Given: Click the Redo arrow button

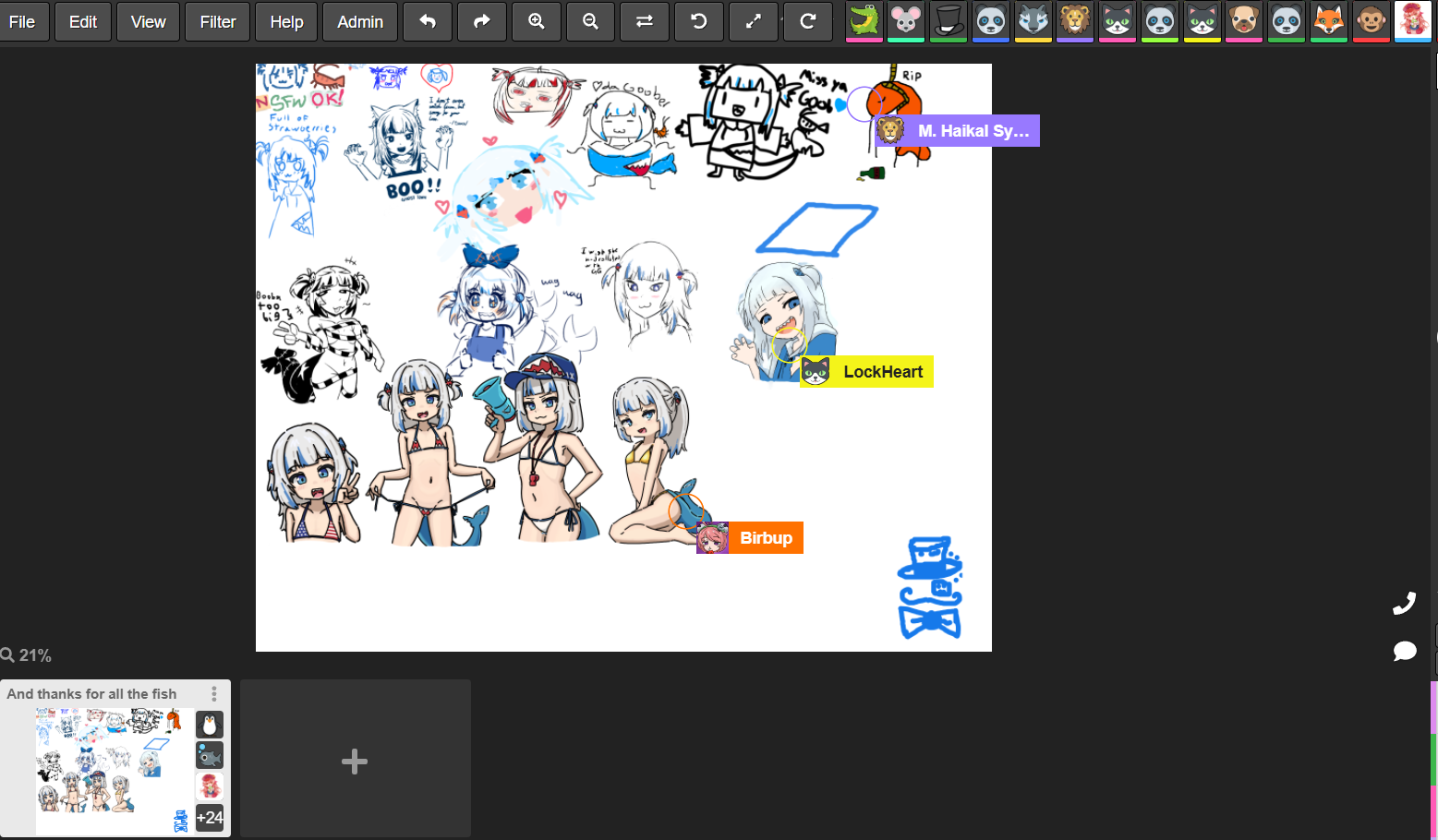Looking at the screenshot, I should pos(482,21).
